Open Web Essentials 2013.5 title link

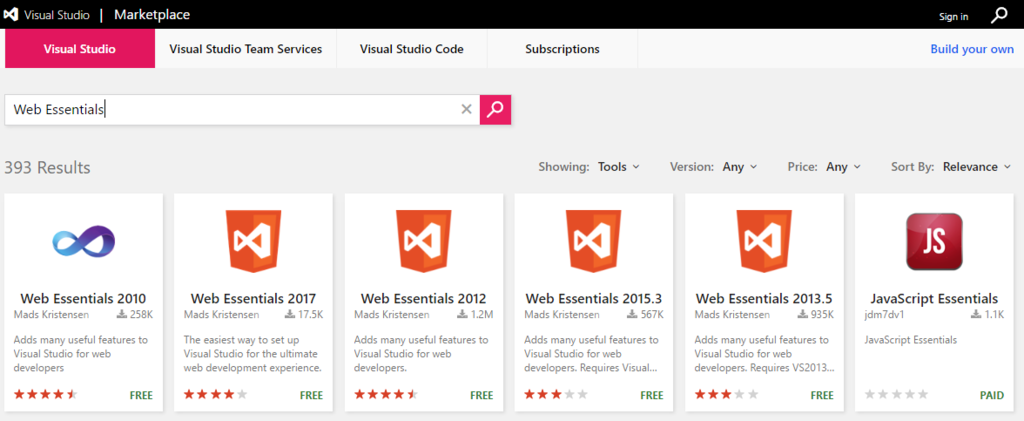(764, 298)
